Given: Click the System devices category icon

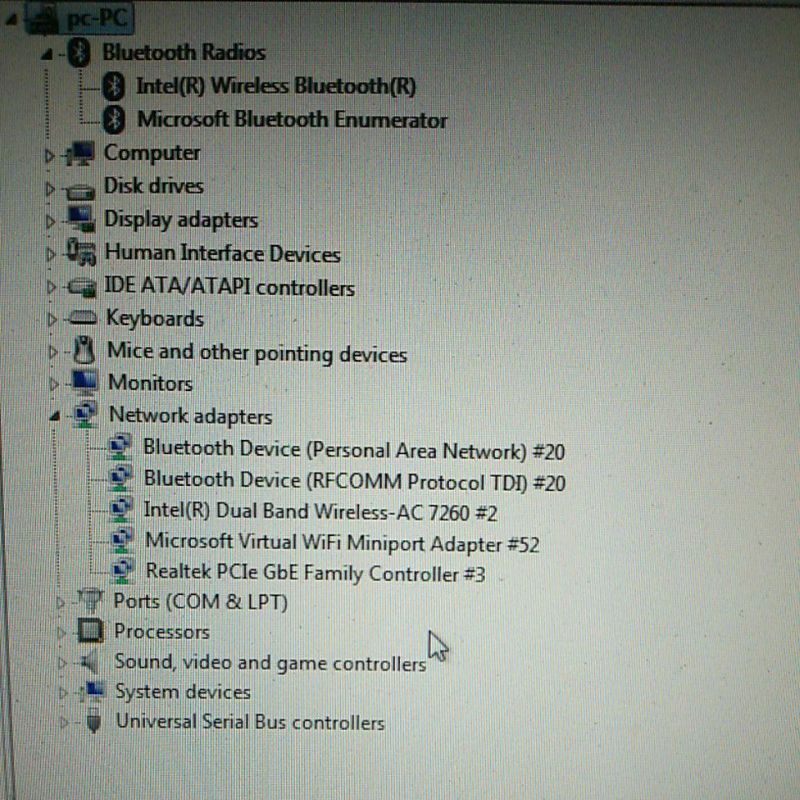Looking at the screenshot, I should click(93, 691).
